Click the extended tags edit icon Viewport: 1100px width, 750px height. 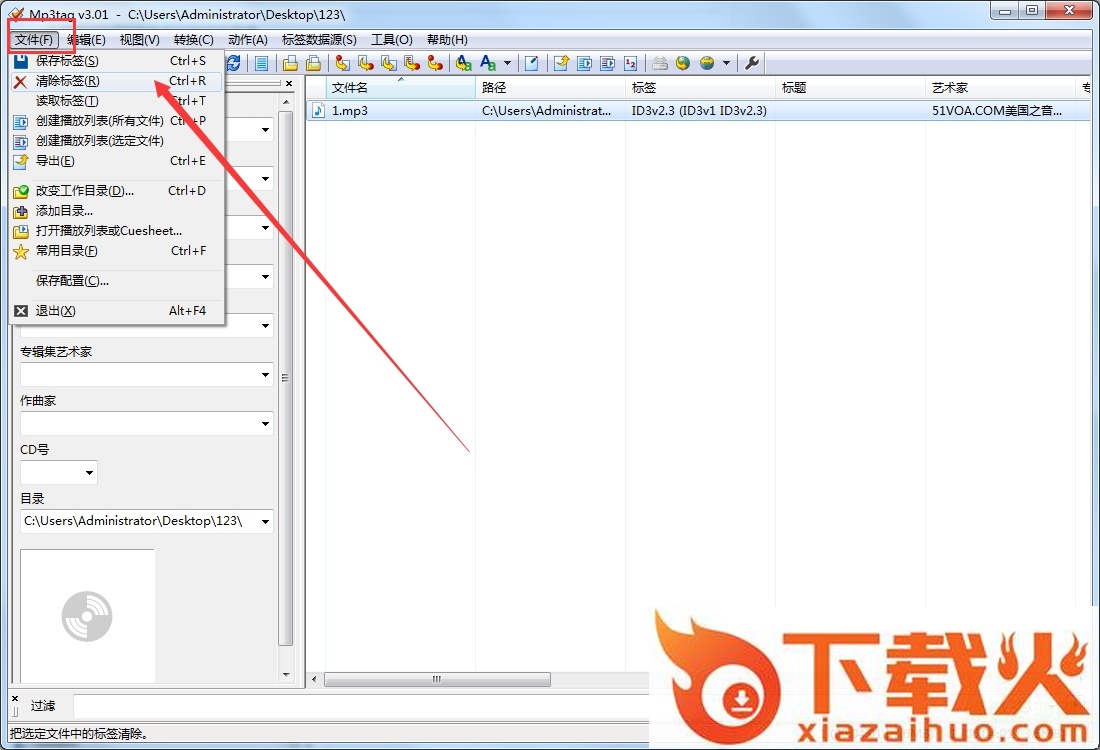(x=532, y=63)
